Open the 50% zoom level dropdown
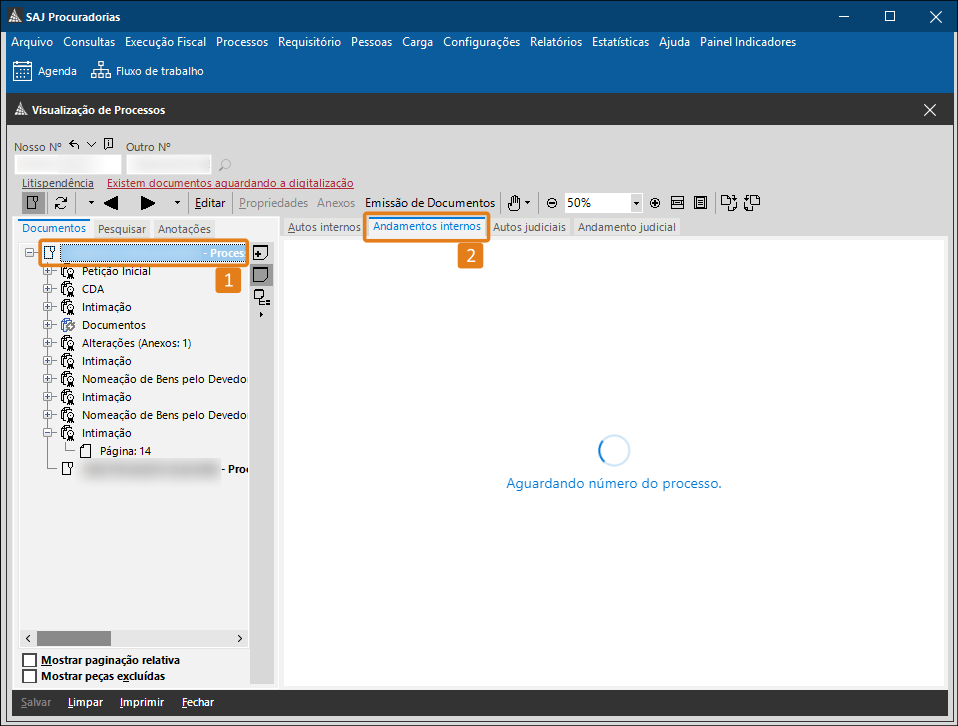 click(636, 203)
